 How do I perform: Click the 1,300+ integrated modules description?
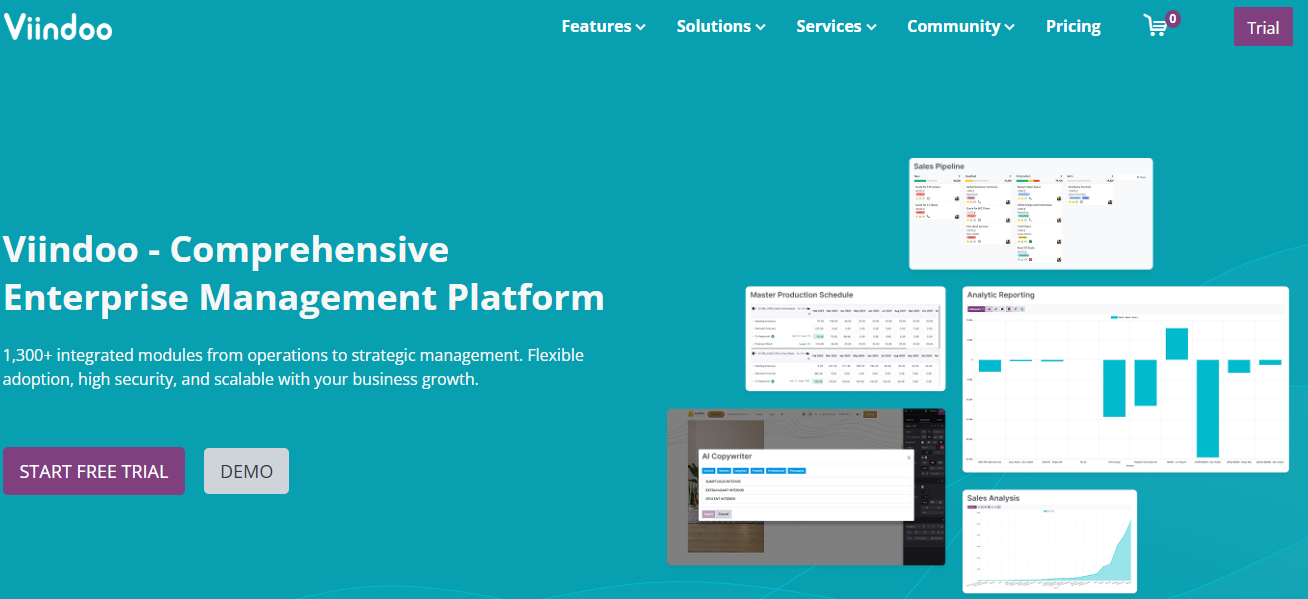coord(294,367)
